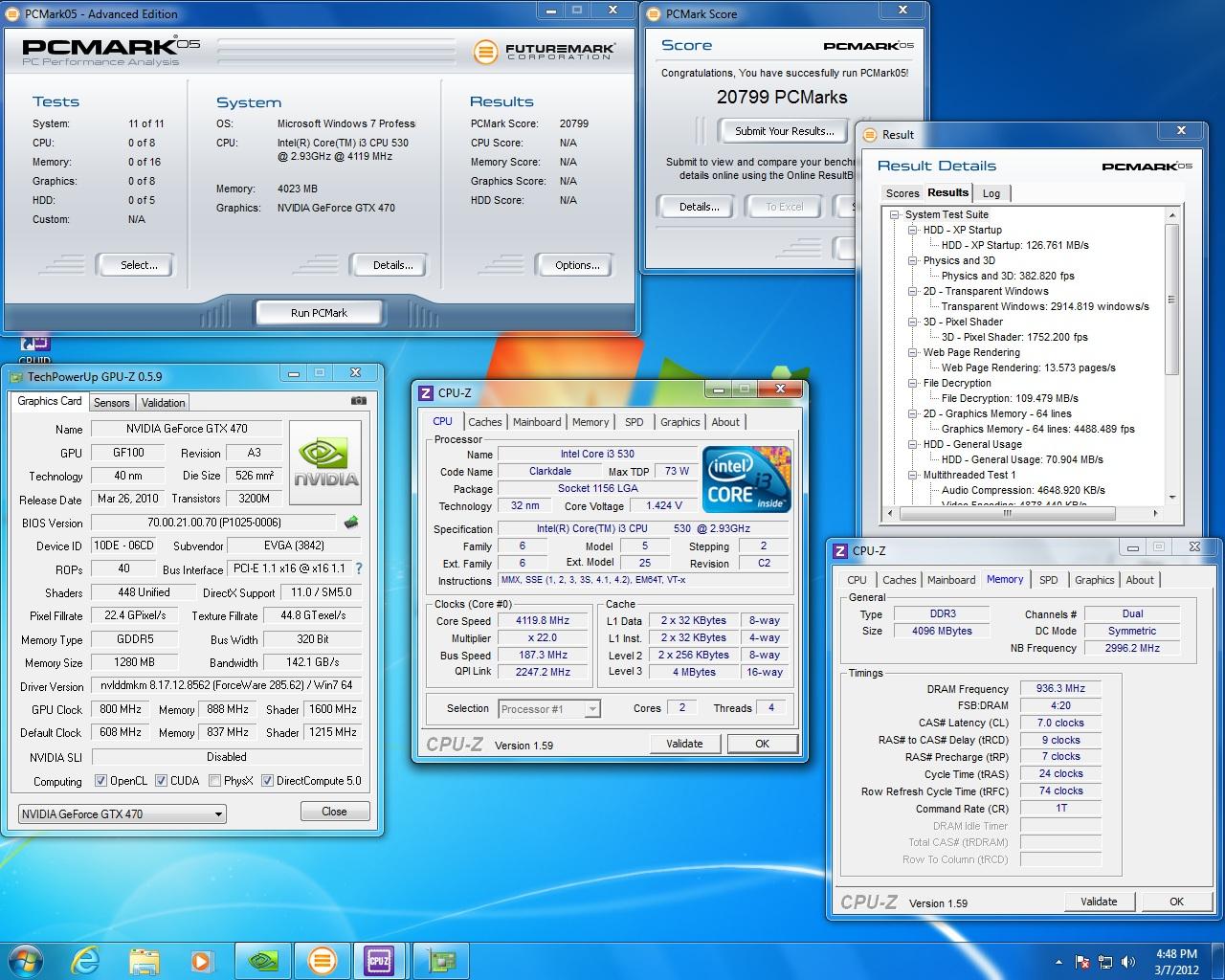The image size is (1225, 980).
Task: Open Windows Media Player on taskbar
Action: (202, 960)
